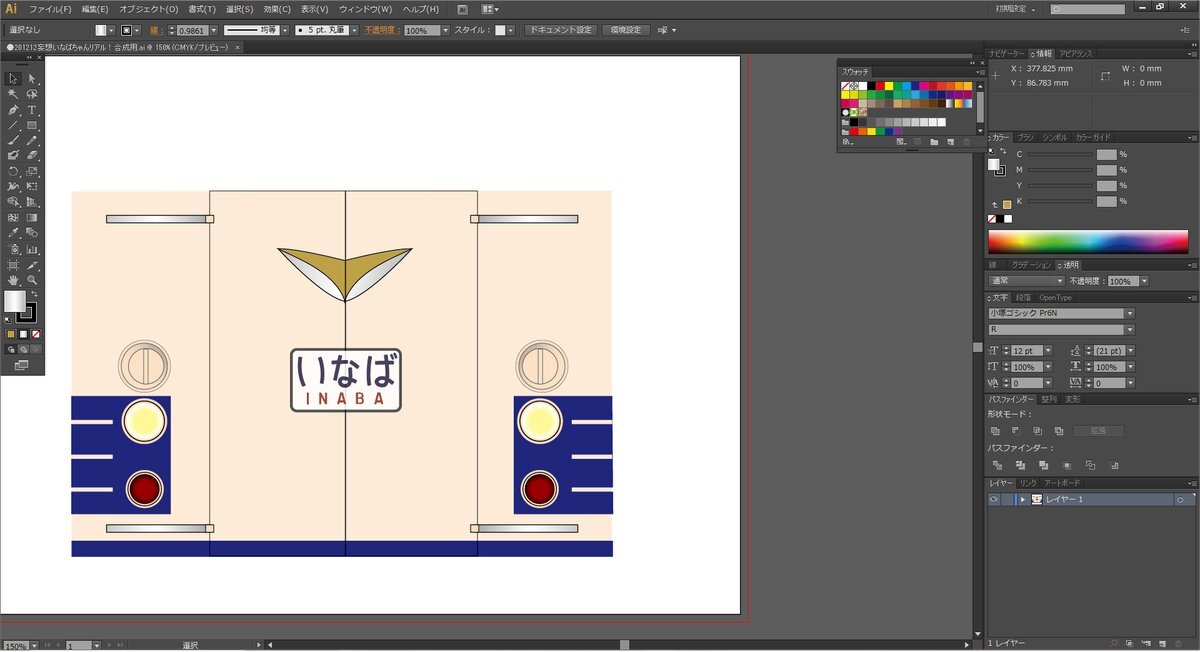The height and width of the screenshot is (652, 1200).
Task: Switch to the ナビゲーター tab
Action: coord(1006,53)
